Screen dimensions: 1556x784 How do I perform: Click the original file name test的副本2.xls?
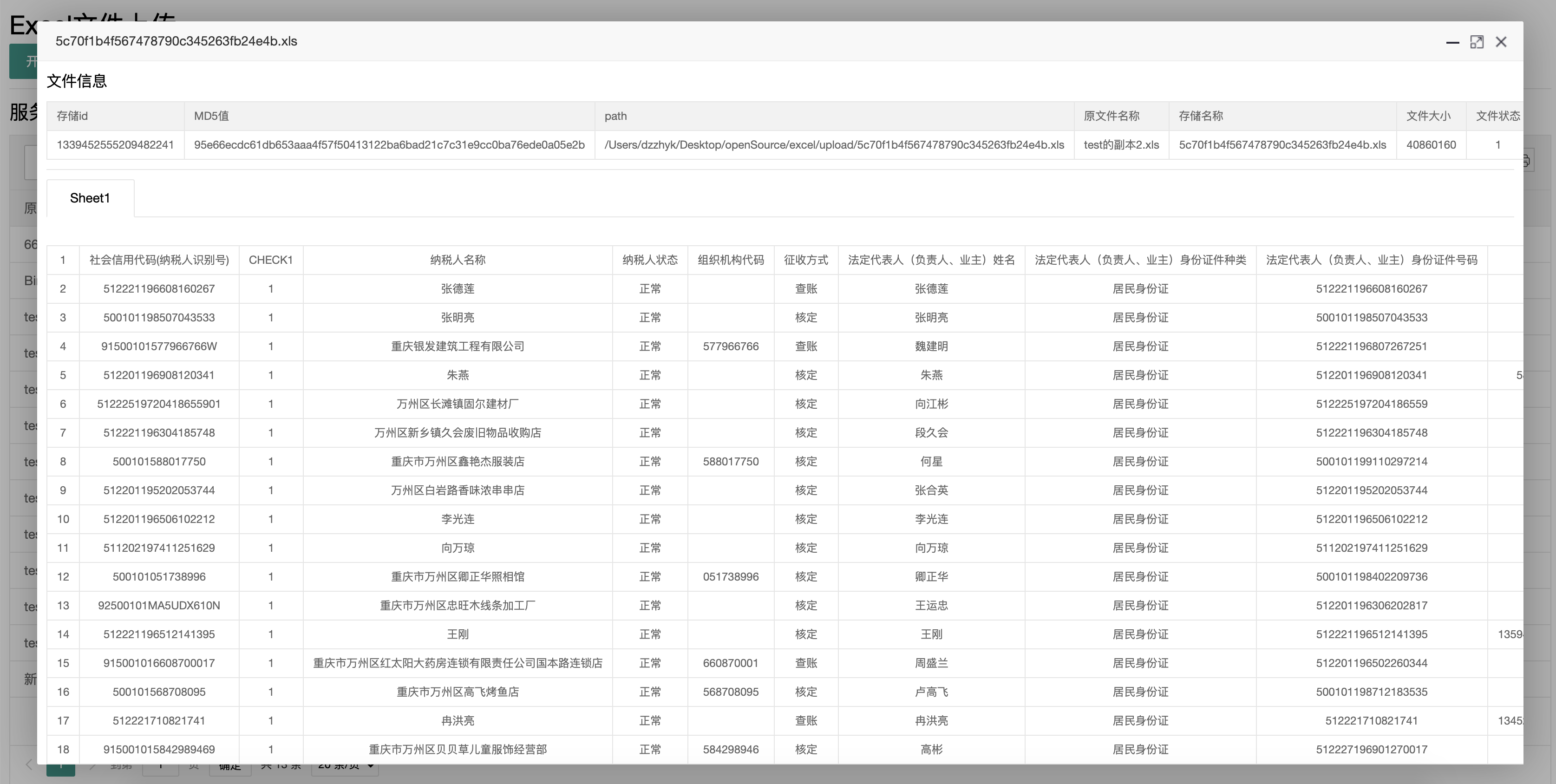tap(1121, 145)
